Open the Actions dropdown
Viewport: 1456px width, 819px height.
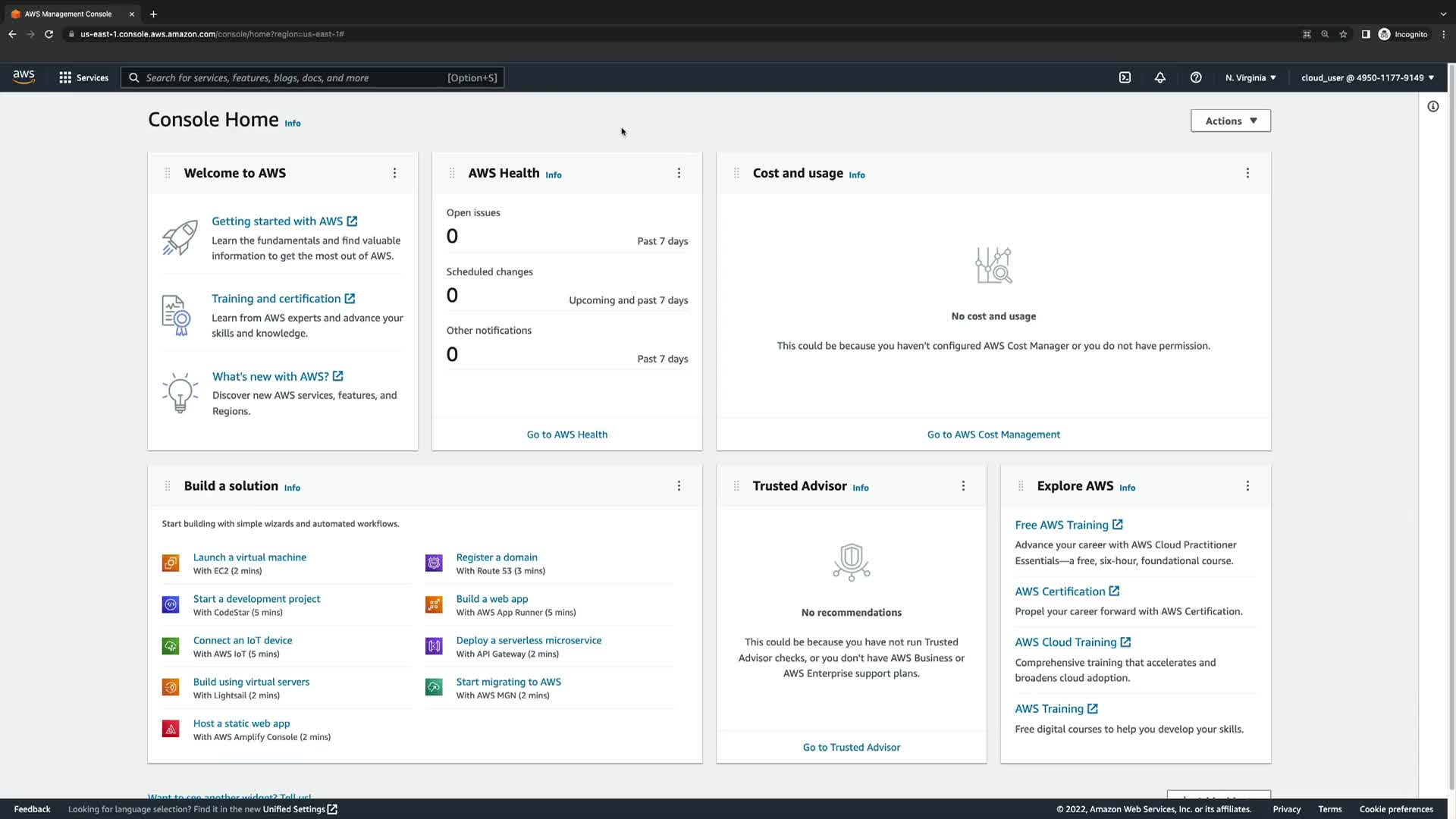coord(1230,121)
